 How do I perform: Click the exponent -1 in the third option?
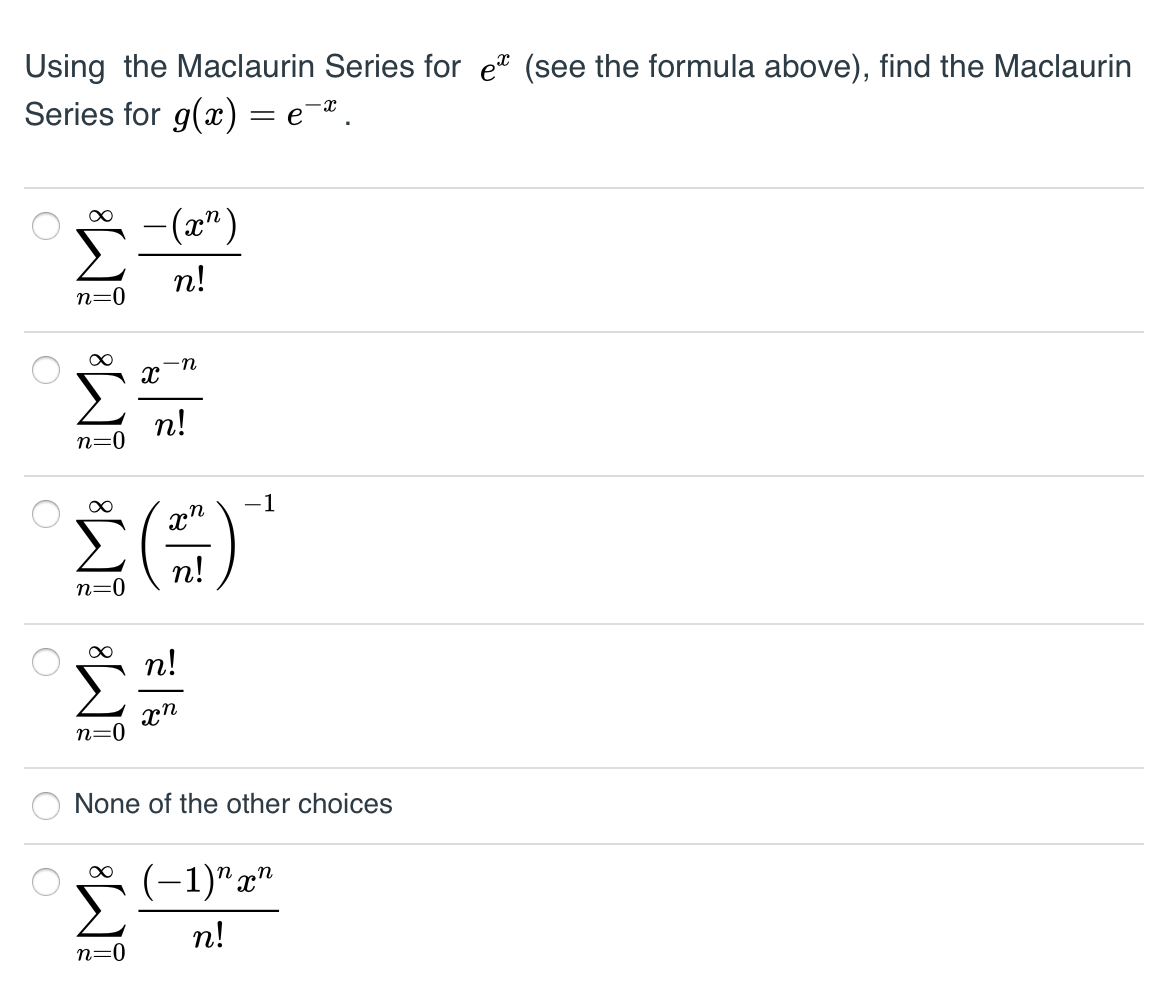coord(262,503)
